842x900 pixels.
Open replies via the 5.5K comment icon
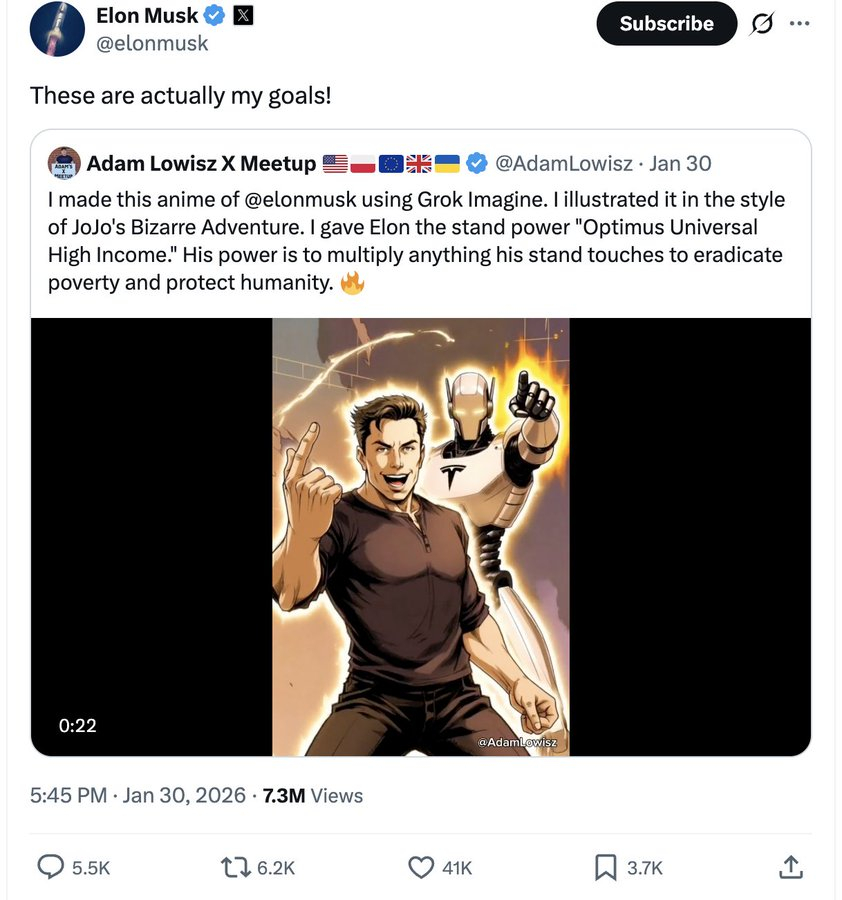pyautogui.click(x=51, y=868)
